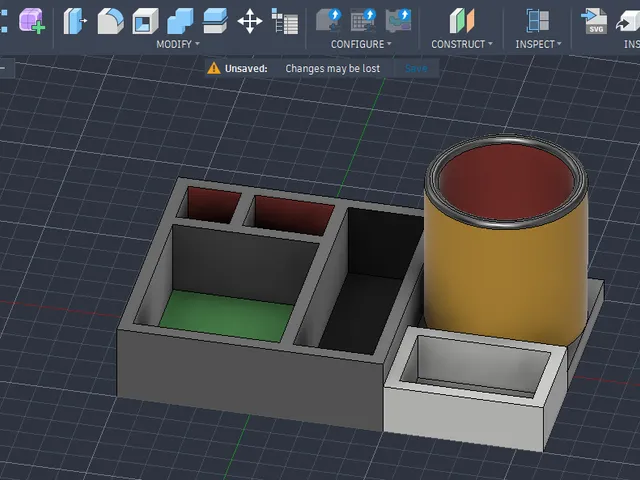The height and width of the screenshot is (480, 640).
Task: Select the green floor of large compartment
Action: point(227,316)
